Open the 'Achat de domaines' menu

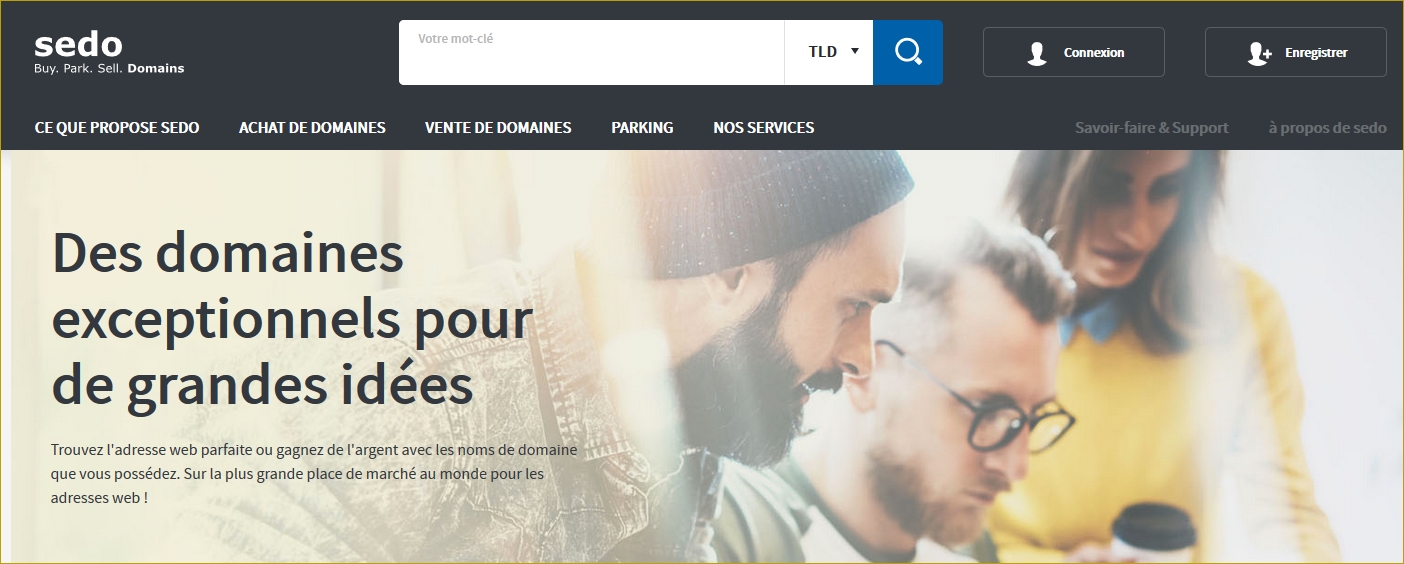(x=312, y=128)
